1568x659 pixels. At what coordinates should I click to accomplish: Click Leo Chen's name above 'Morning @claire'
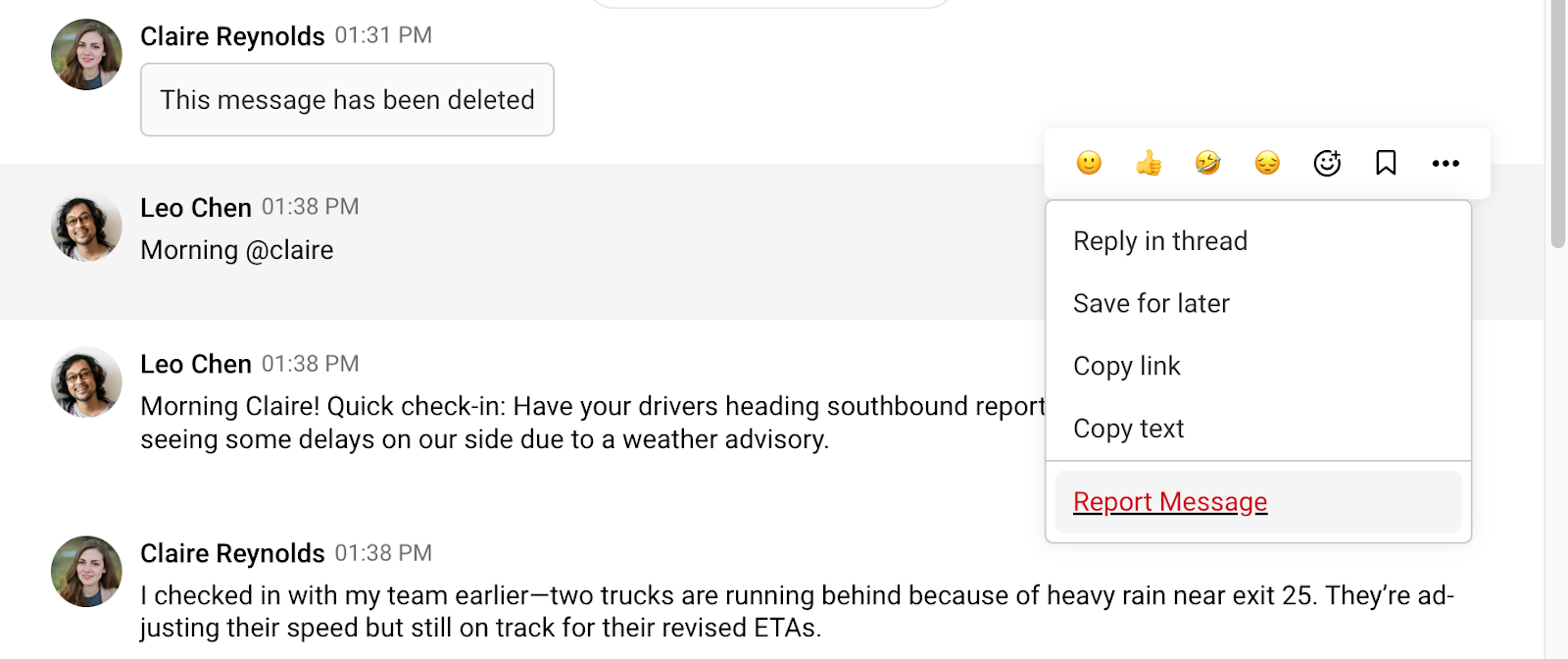(x=196, y=208)
